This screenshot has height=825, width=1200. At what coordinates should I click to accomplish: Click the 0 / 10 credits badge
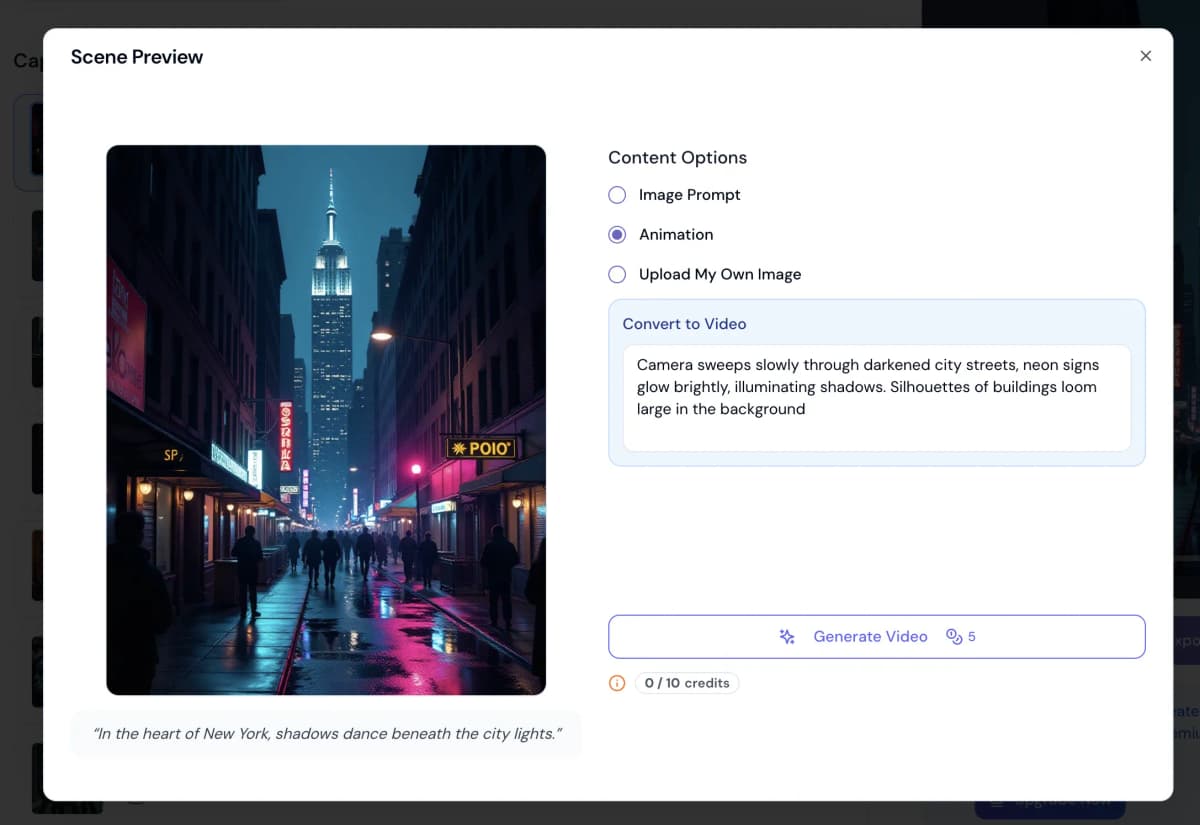click(687, 684)
